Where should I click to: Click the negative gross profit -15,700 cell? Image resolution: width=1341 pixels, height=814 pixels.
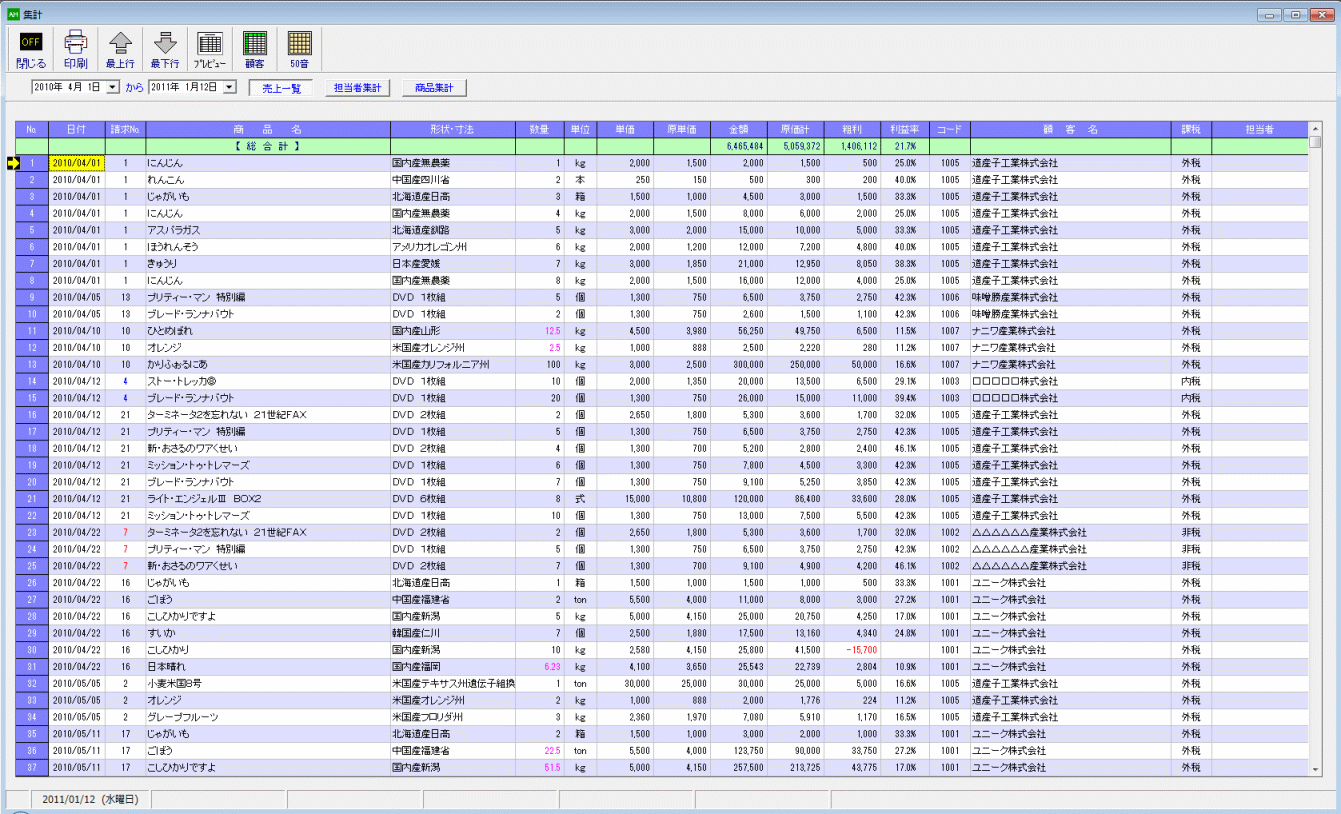[x=853, y=650]
